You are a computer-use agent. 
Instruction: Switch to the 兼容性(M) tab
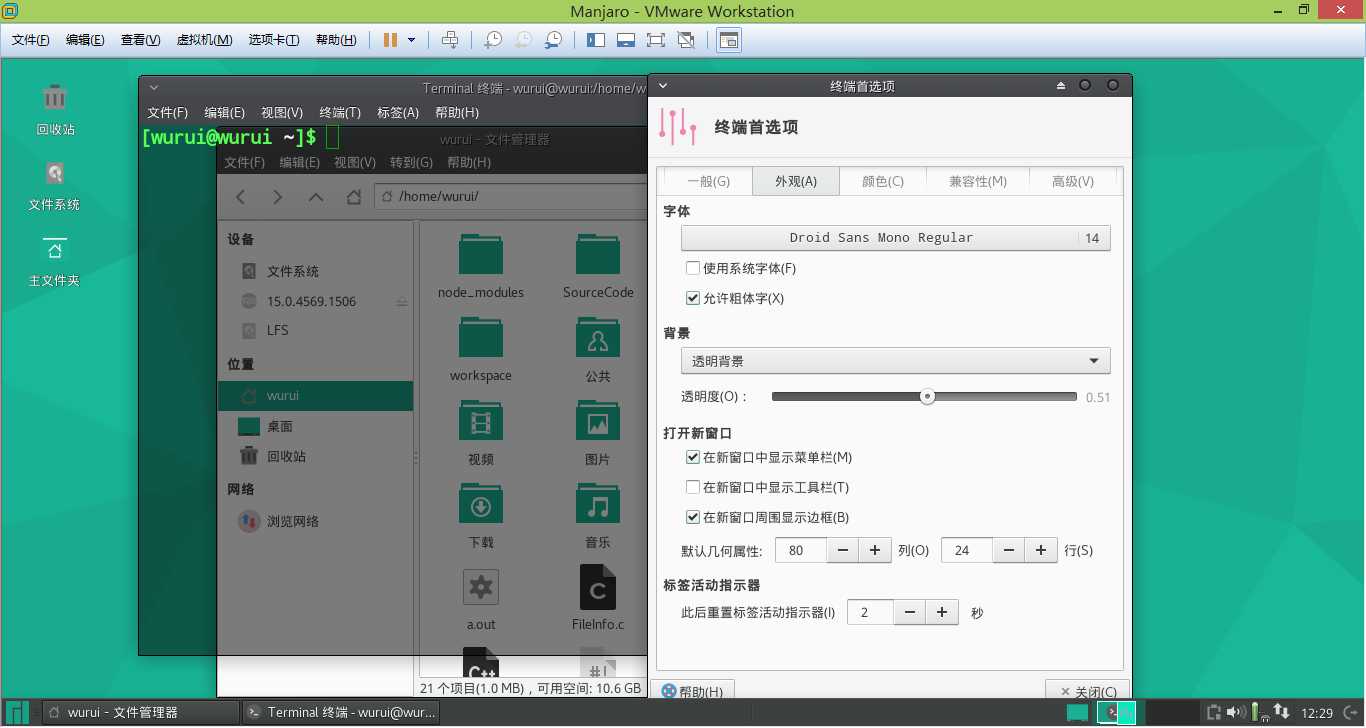[978, 181]
